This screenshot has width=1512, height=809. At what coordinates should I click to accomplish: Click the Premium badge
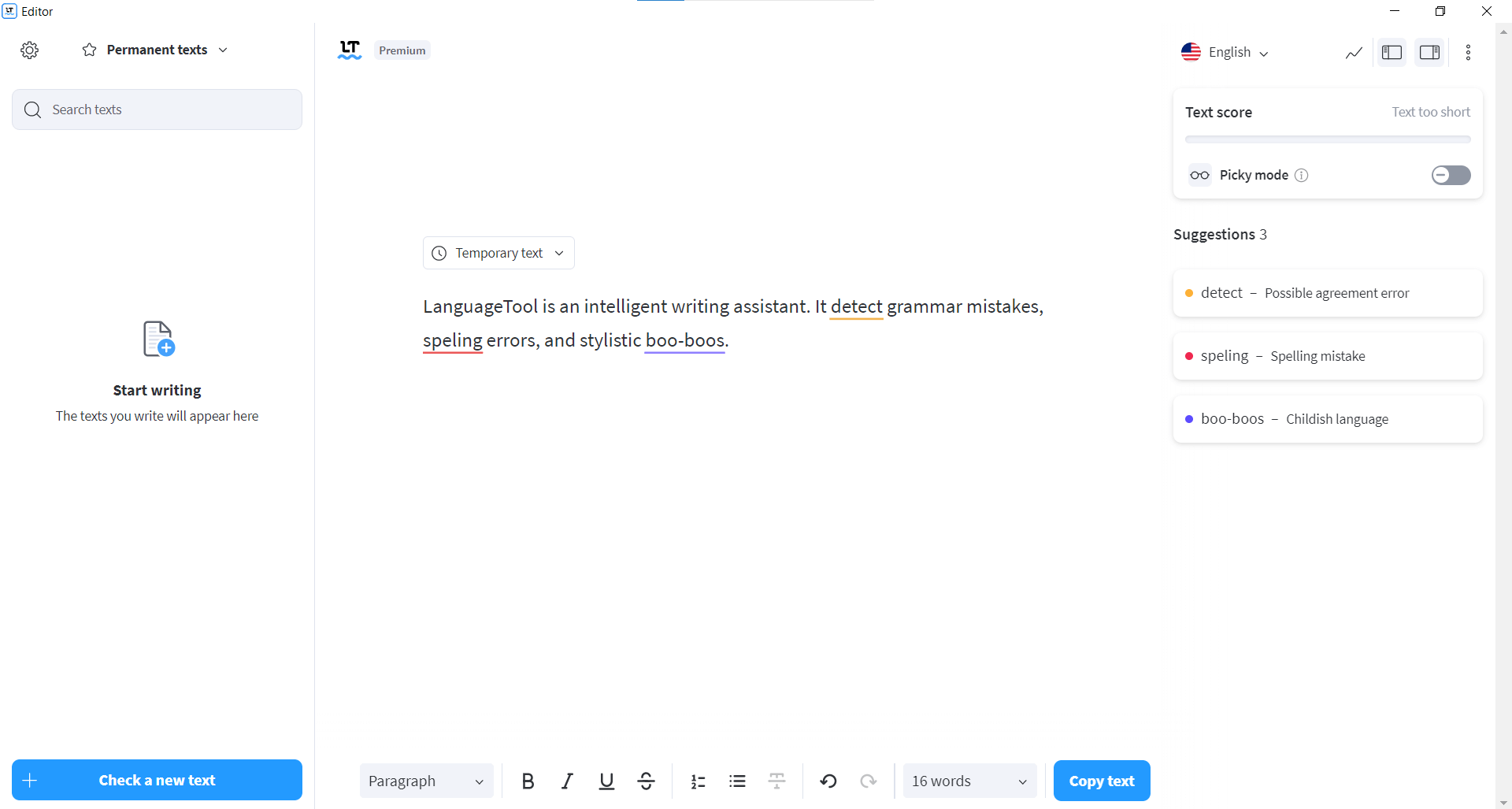[x=402, y=50]
